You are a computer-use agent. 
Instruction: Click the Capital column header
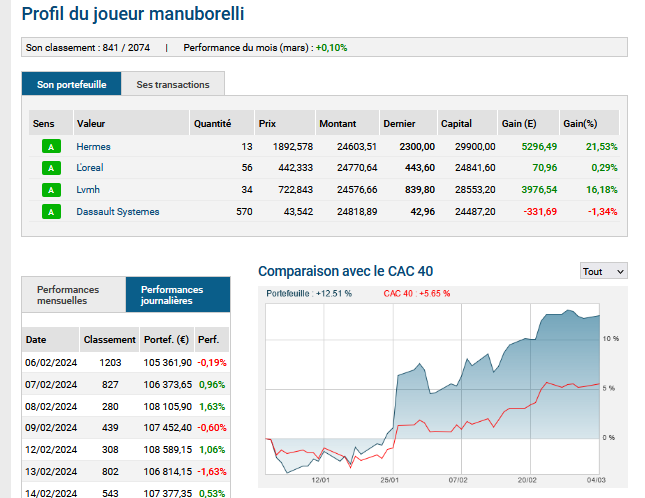tap(467, 123)
